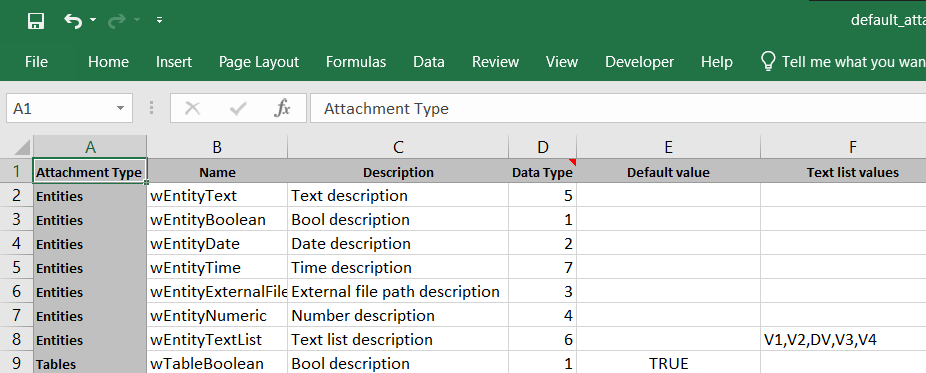This screenshot has width=926, height=373.
Task: Click the formula bar grip dots handle
Action: pos(152,109)
